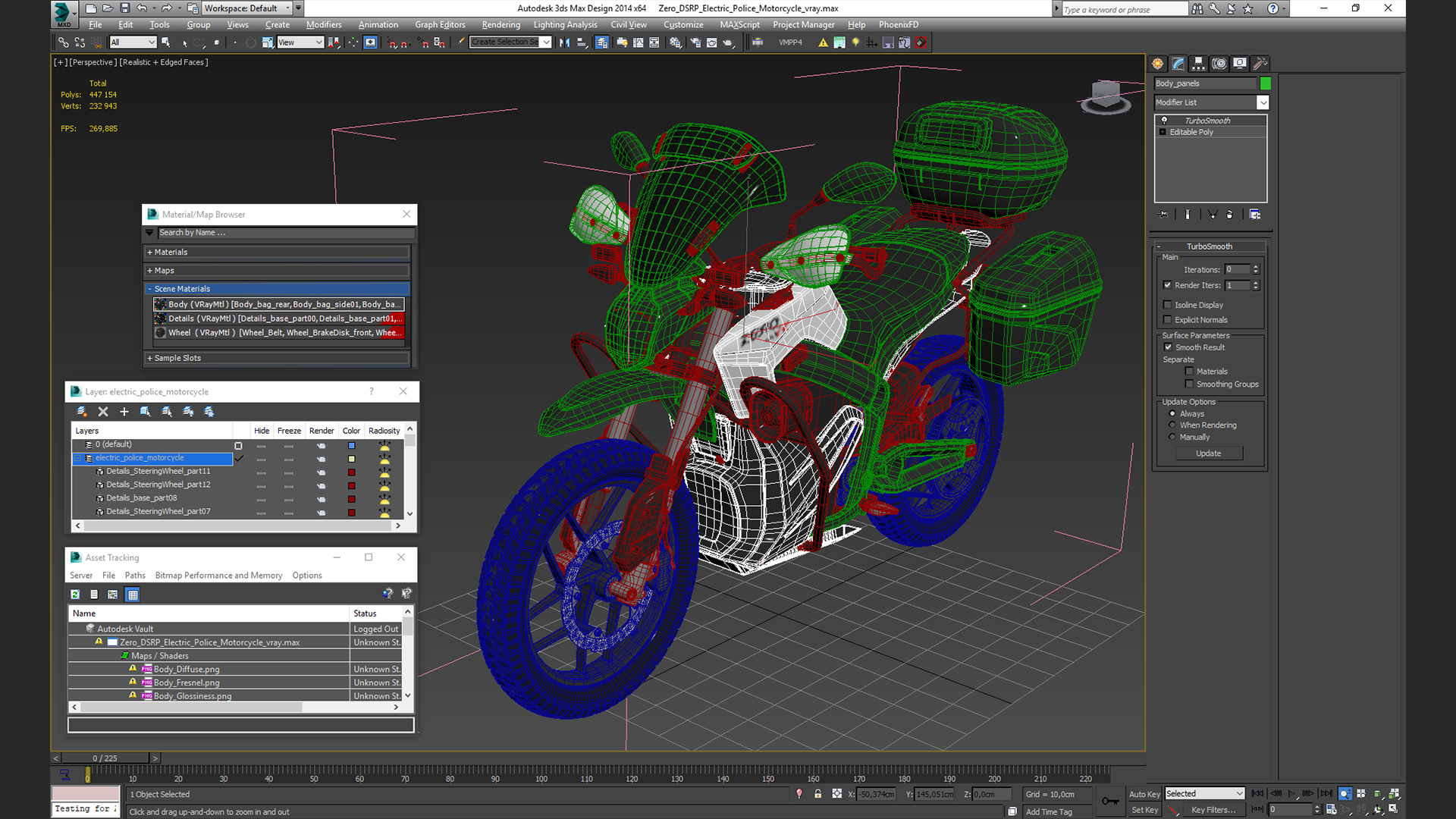Collapse the Scene Materials group
1456x819 pixels.
coord(278,289)
